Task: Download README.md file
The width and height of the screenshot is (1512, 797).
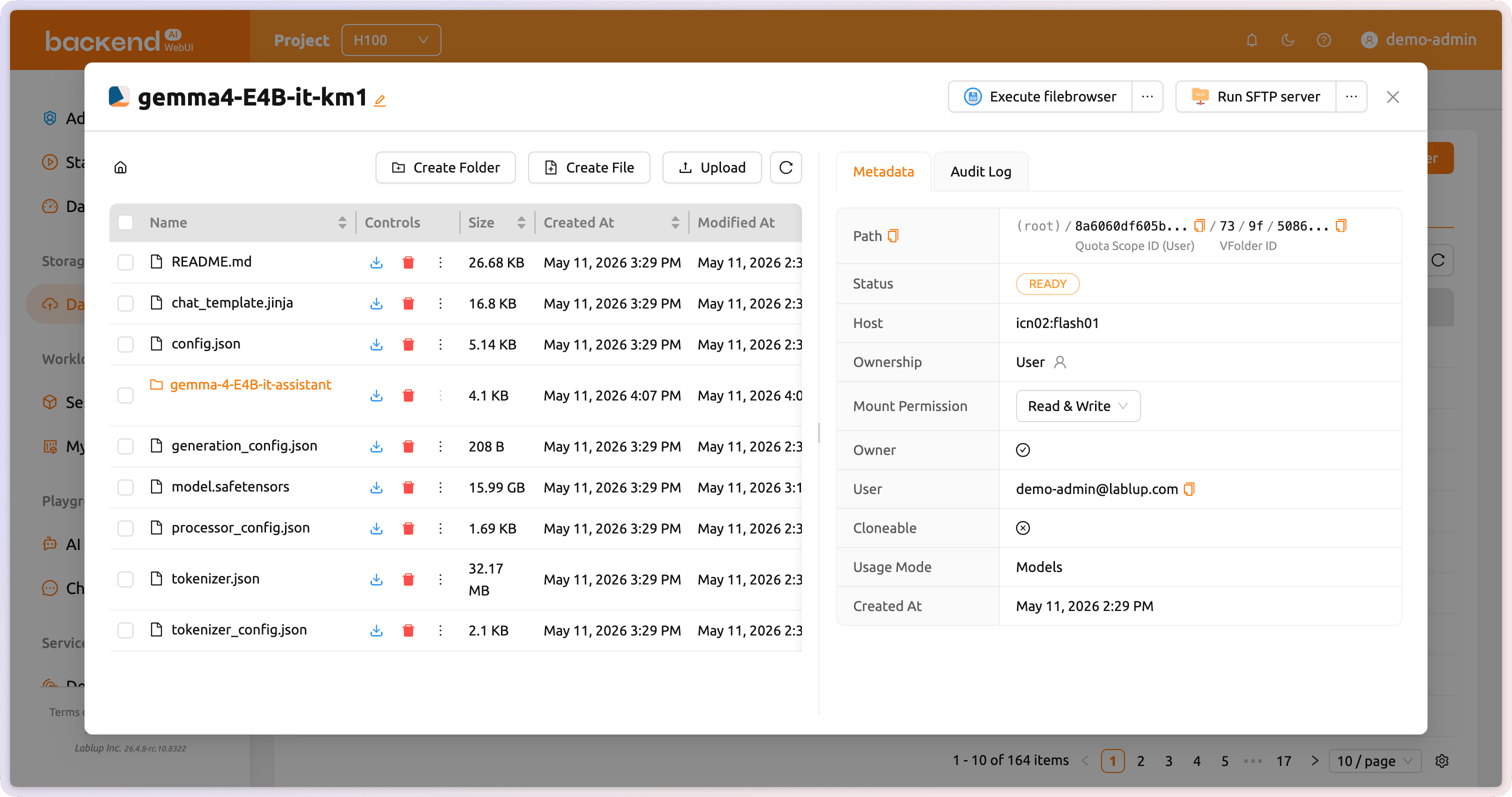Action: [376, 262]
